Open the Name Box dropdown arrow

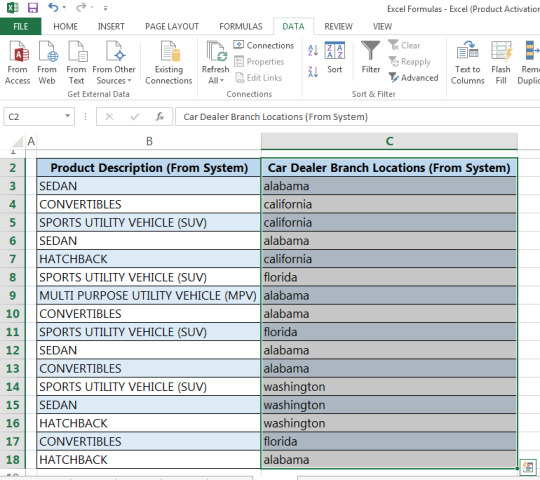[x=68, y=116]
